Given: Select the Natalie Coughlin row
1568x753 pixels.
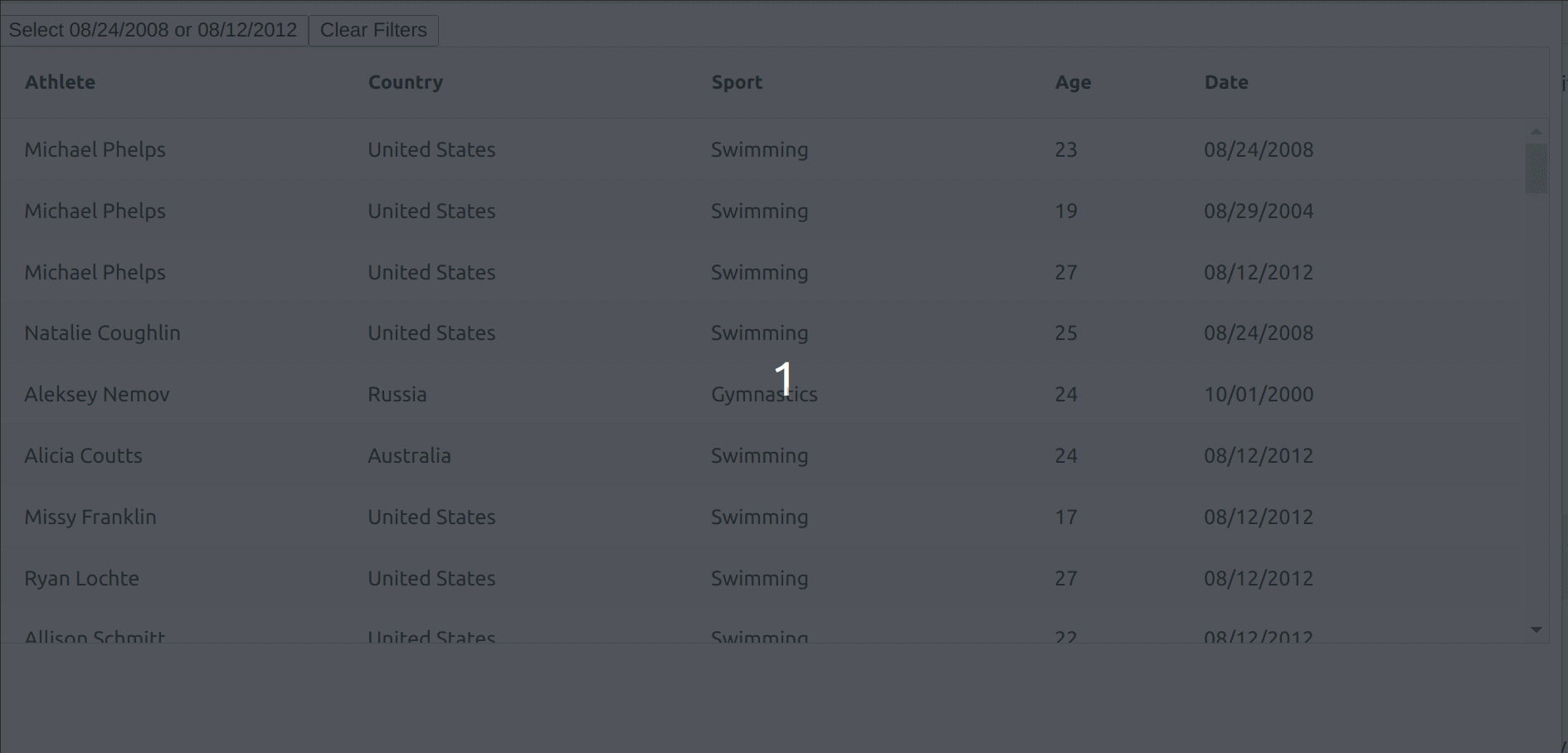Looking at the screenshot, I should pos(102,333).
